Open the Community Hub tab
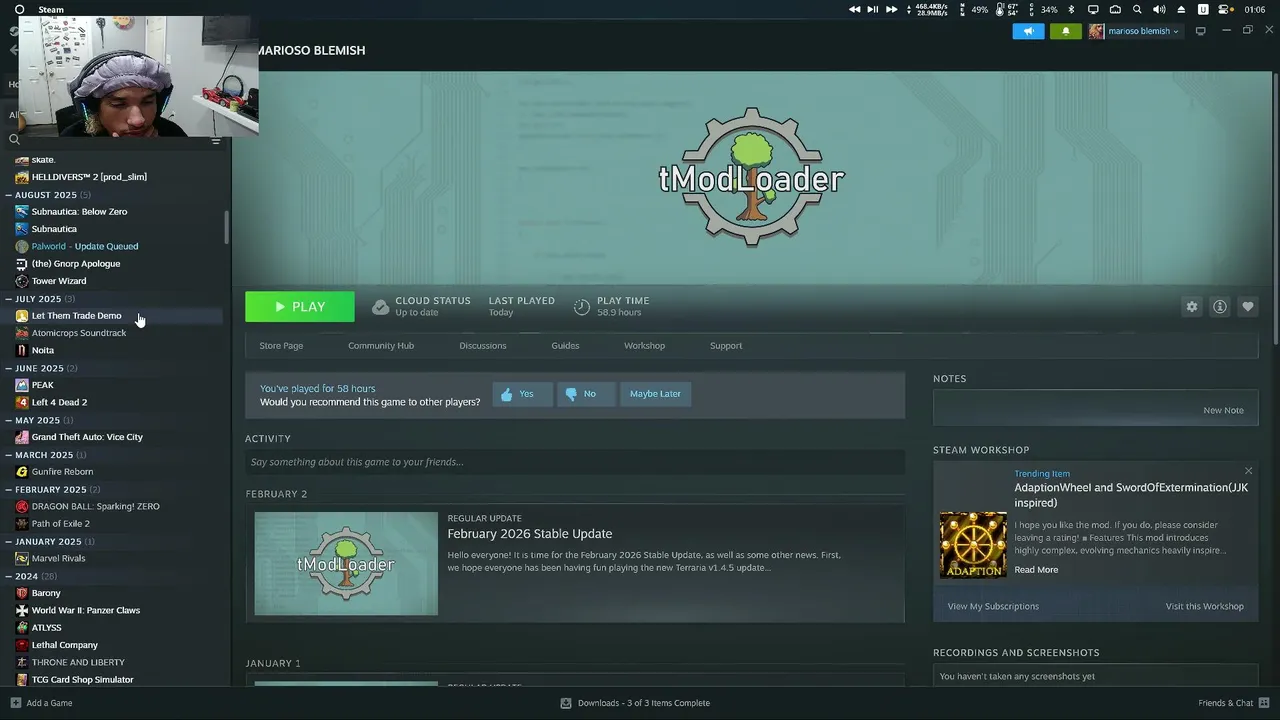 [x=381, y=346]
